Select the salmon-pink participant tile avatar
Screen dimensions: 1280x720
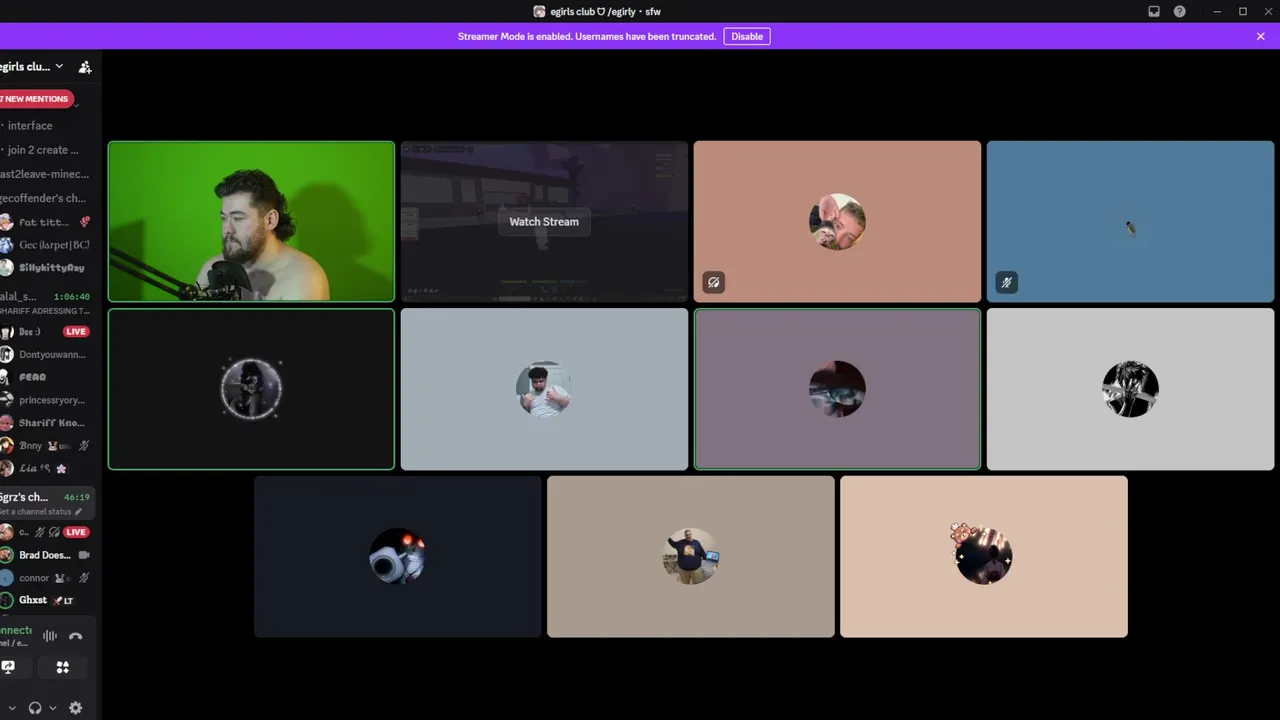(837, 222)
